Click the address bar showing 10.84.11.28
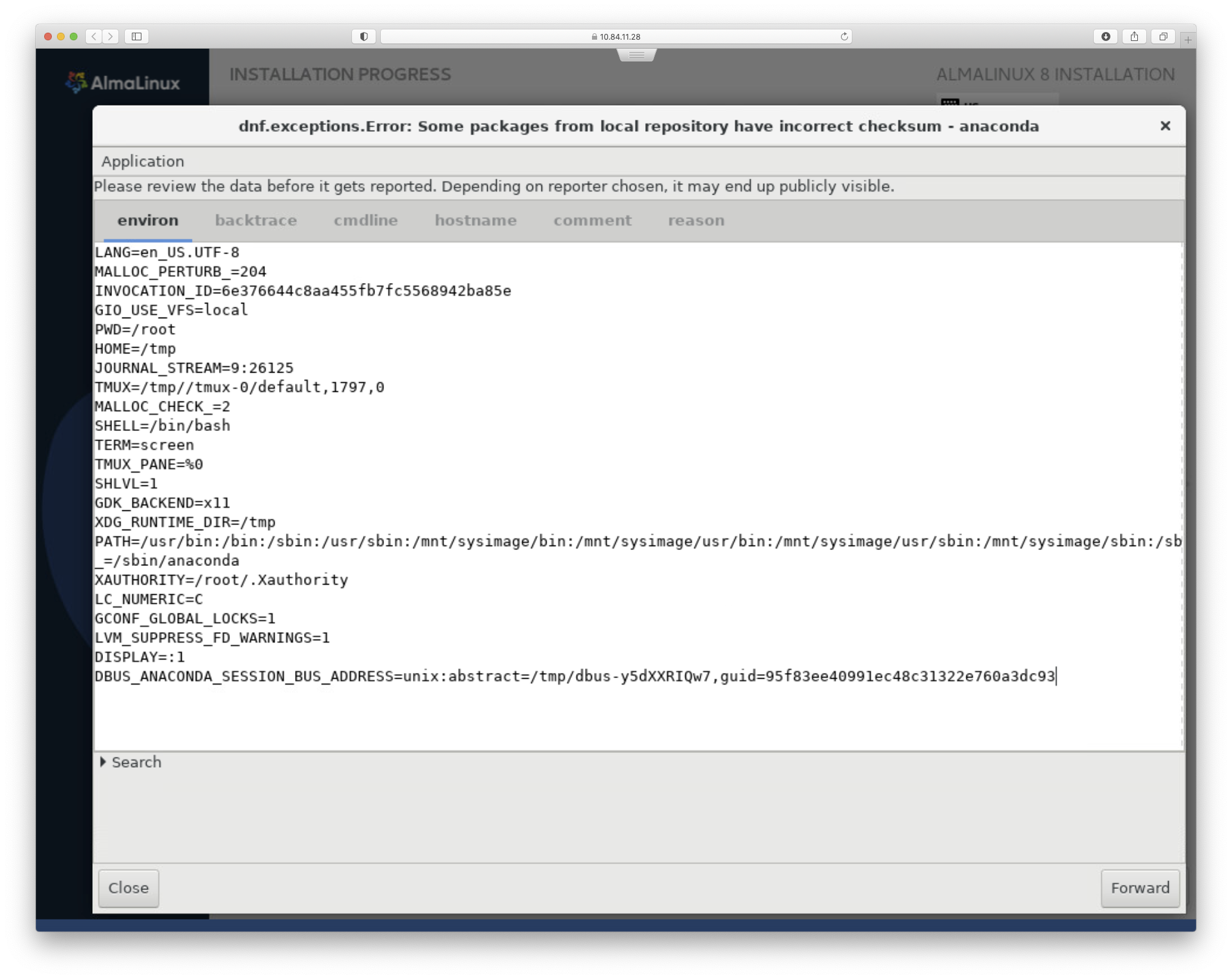Screen dimensions: 1232x979 pyautogui.click(x=616, y=36)
